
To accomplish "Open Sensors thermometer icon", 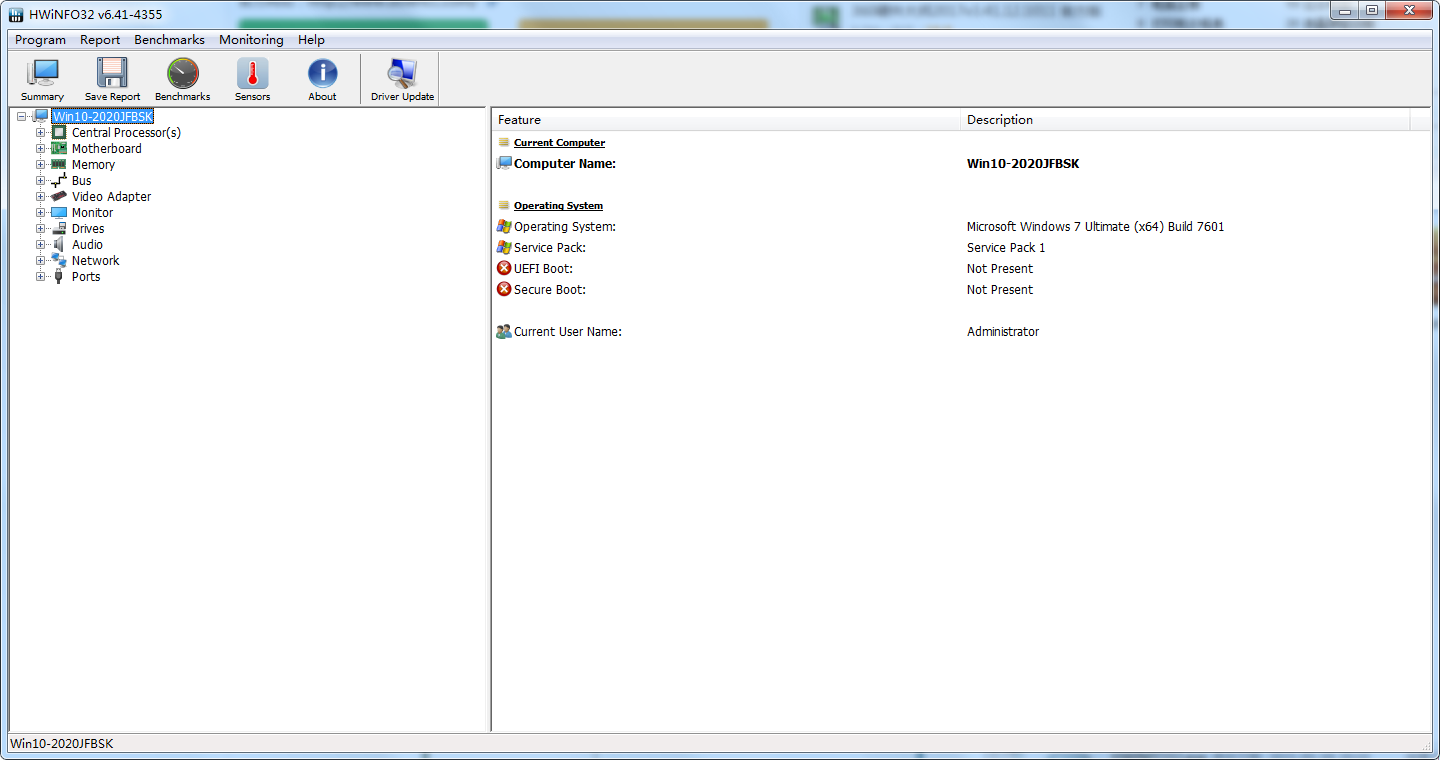I will 253,74.
